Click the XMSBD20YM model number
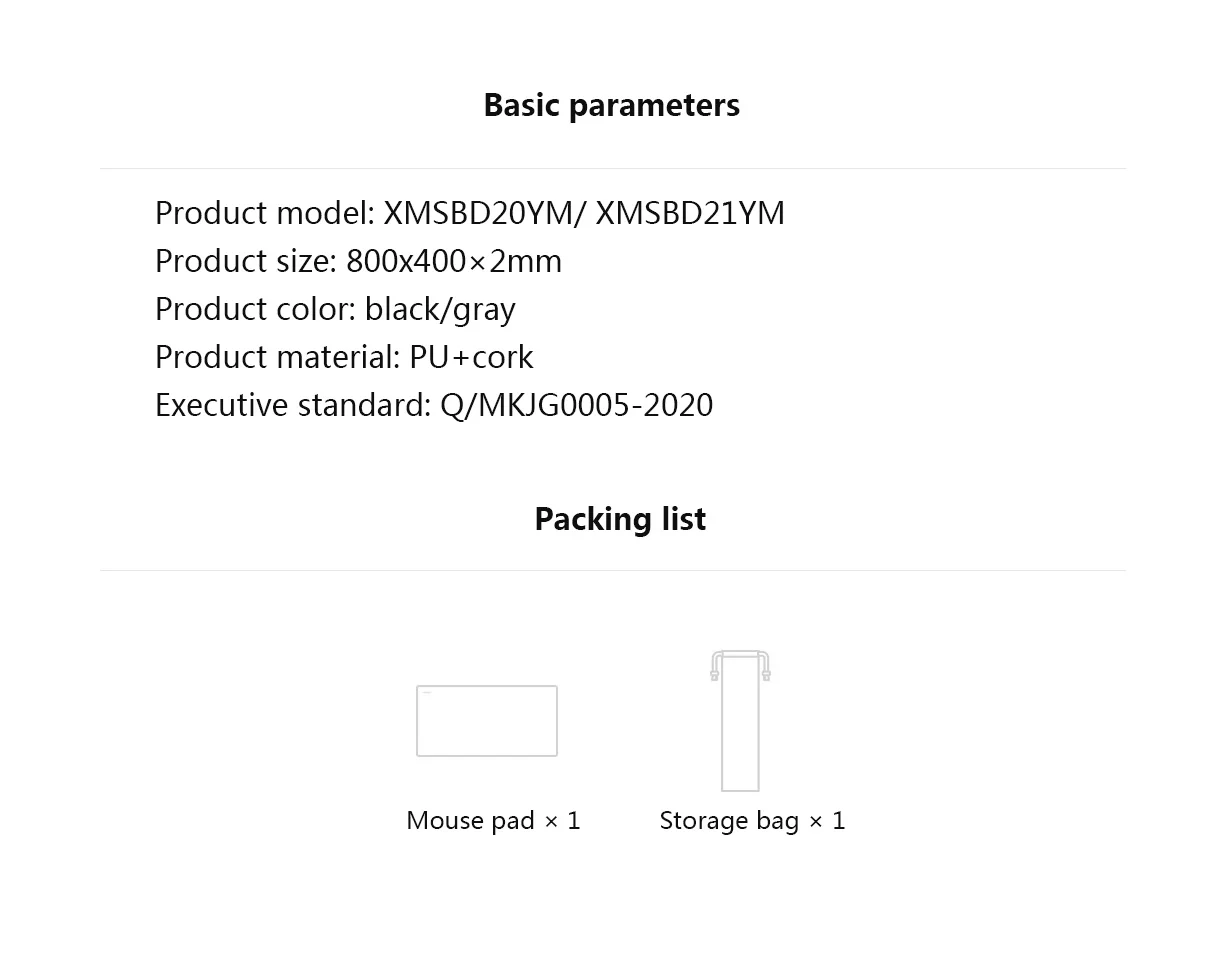This screenshot has height=972, width=1226. coord(475,213)
